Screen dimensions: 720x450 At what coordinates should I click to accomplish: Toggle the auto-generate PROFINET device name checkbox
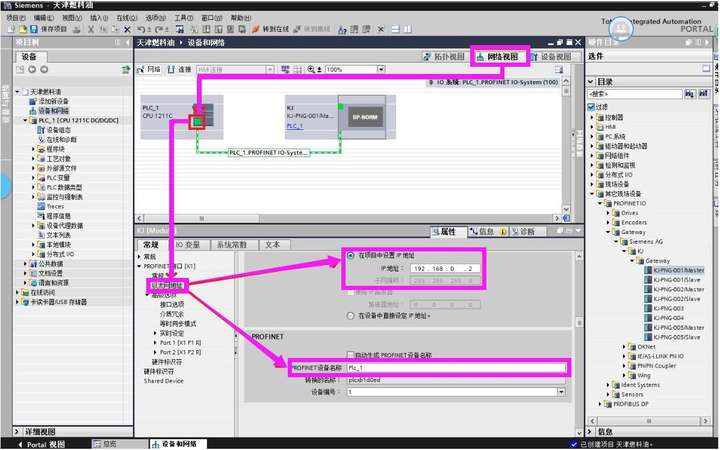tap(351, 355)
